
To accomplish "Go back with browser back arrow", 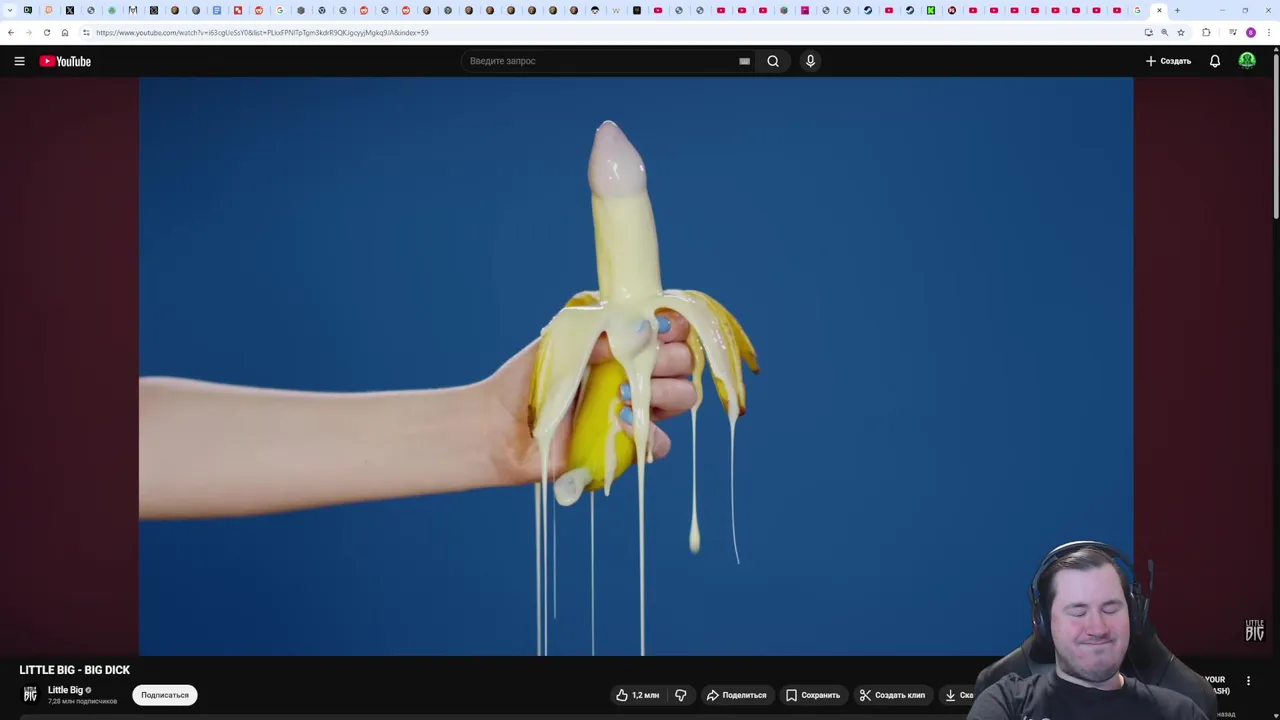I will (x=11, y=32).
